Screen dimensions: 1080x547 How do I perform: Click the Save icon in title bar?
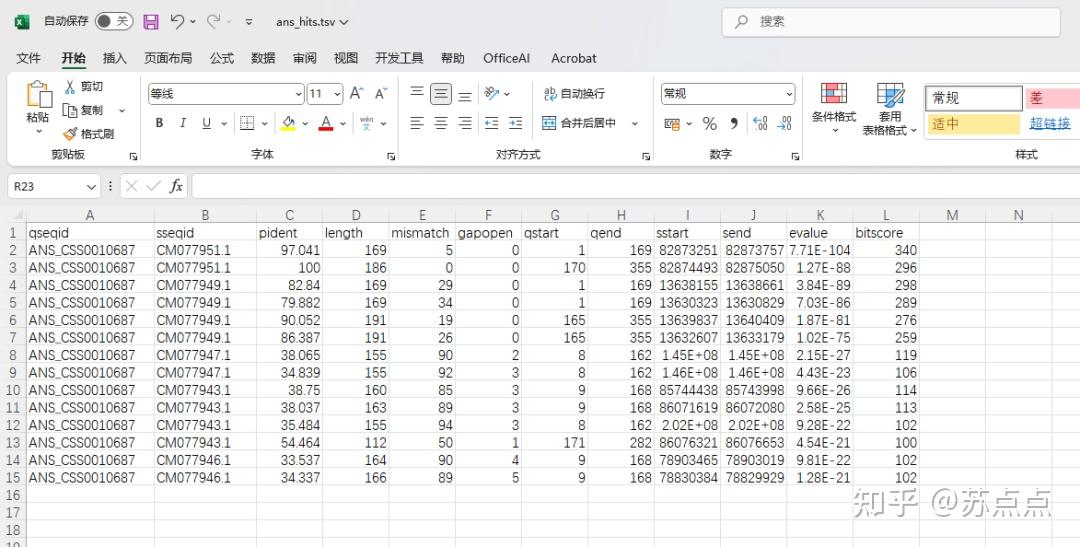[x=151, y=22]
